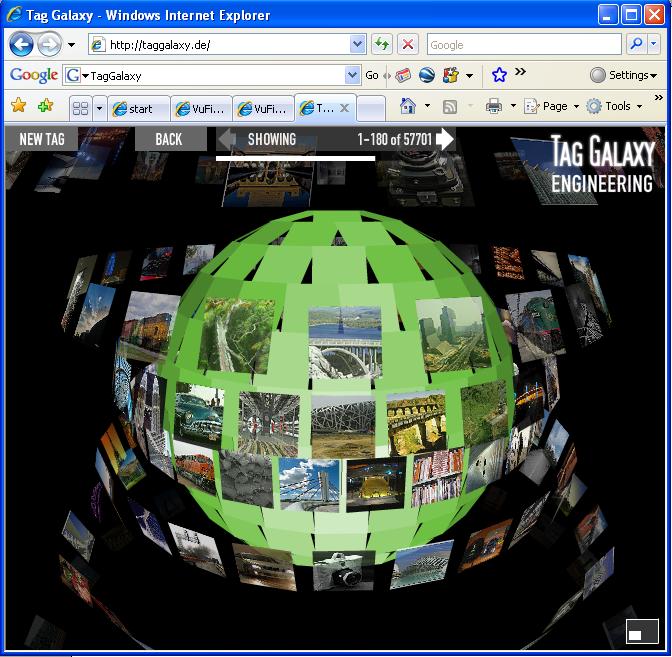This screenshot has height=657, width=672.
Task: Click the Favorites Center yellow star
Action: [x=19, y=105]
